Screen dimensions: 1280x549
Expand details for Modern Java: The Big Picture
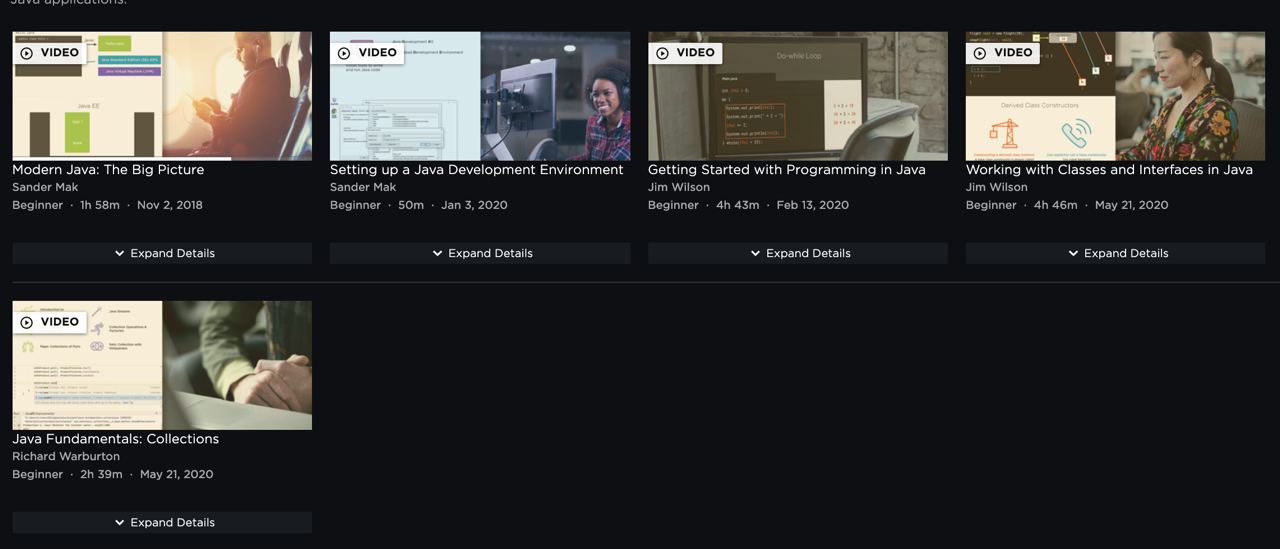coord(162,253)
